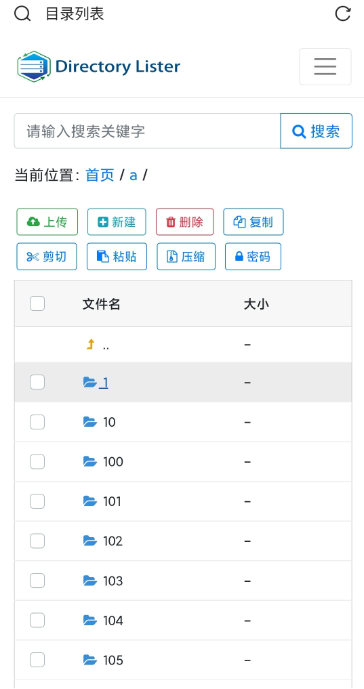Check the box for folder 103
This screenshot has height=689, width=364.
[x=37, y=581]
